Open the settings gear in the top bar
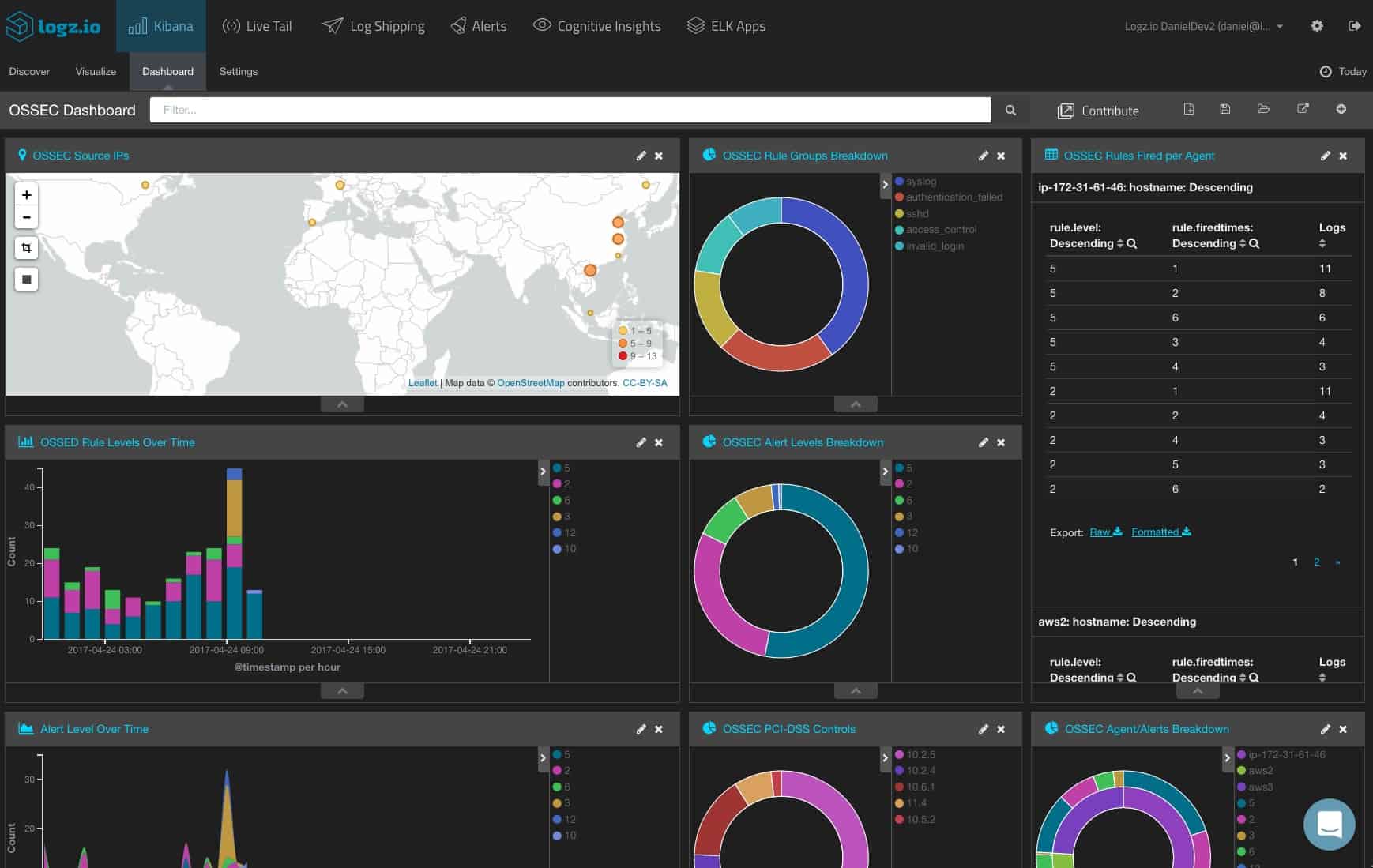This screenshot has width=1373, height=868. coord(1317,26)
